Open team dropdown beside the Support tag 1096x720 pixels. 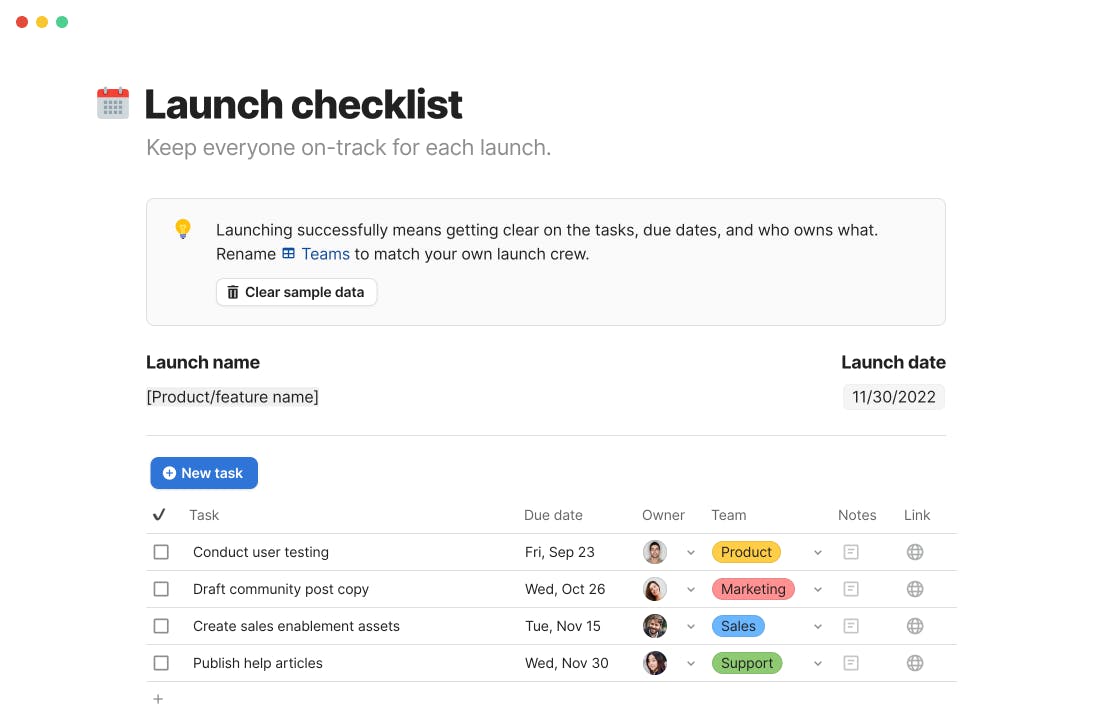pos(818,664)
